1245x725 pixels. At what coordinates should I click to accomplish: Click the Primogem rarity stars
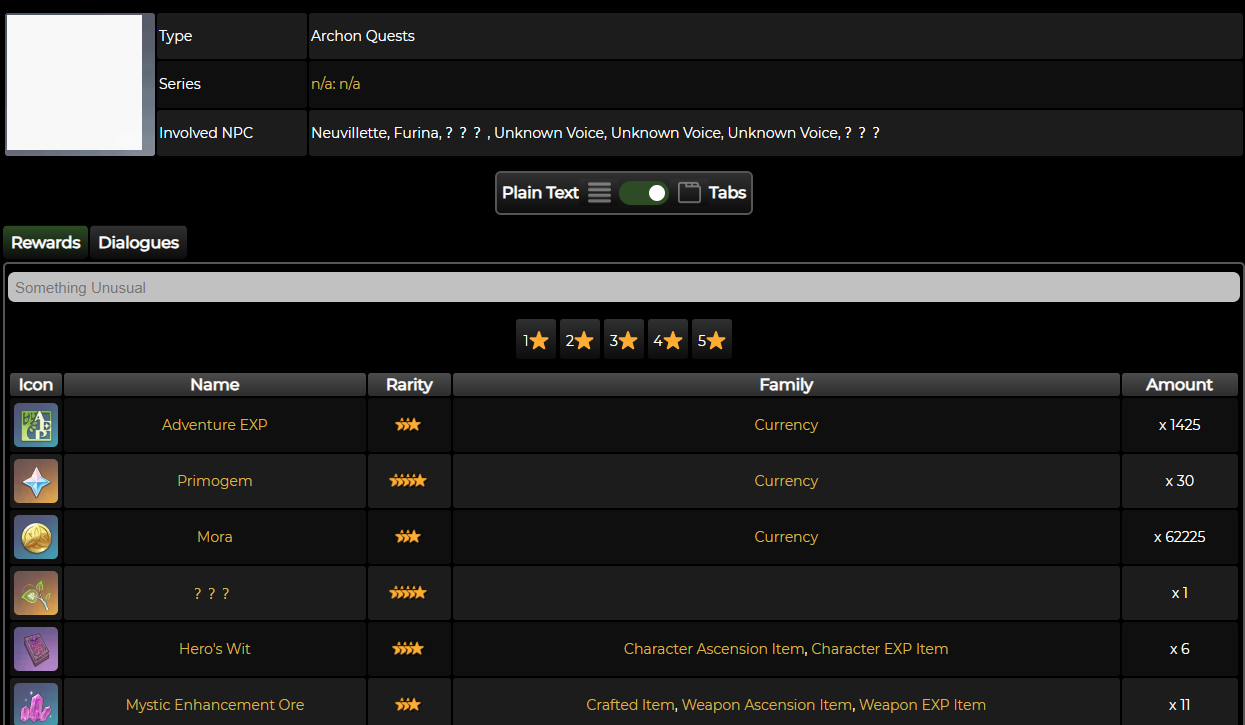[408, 481]
